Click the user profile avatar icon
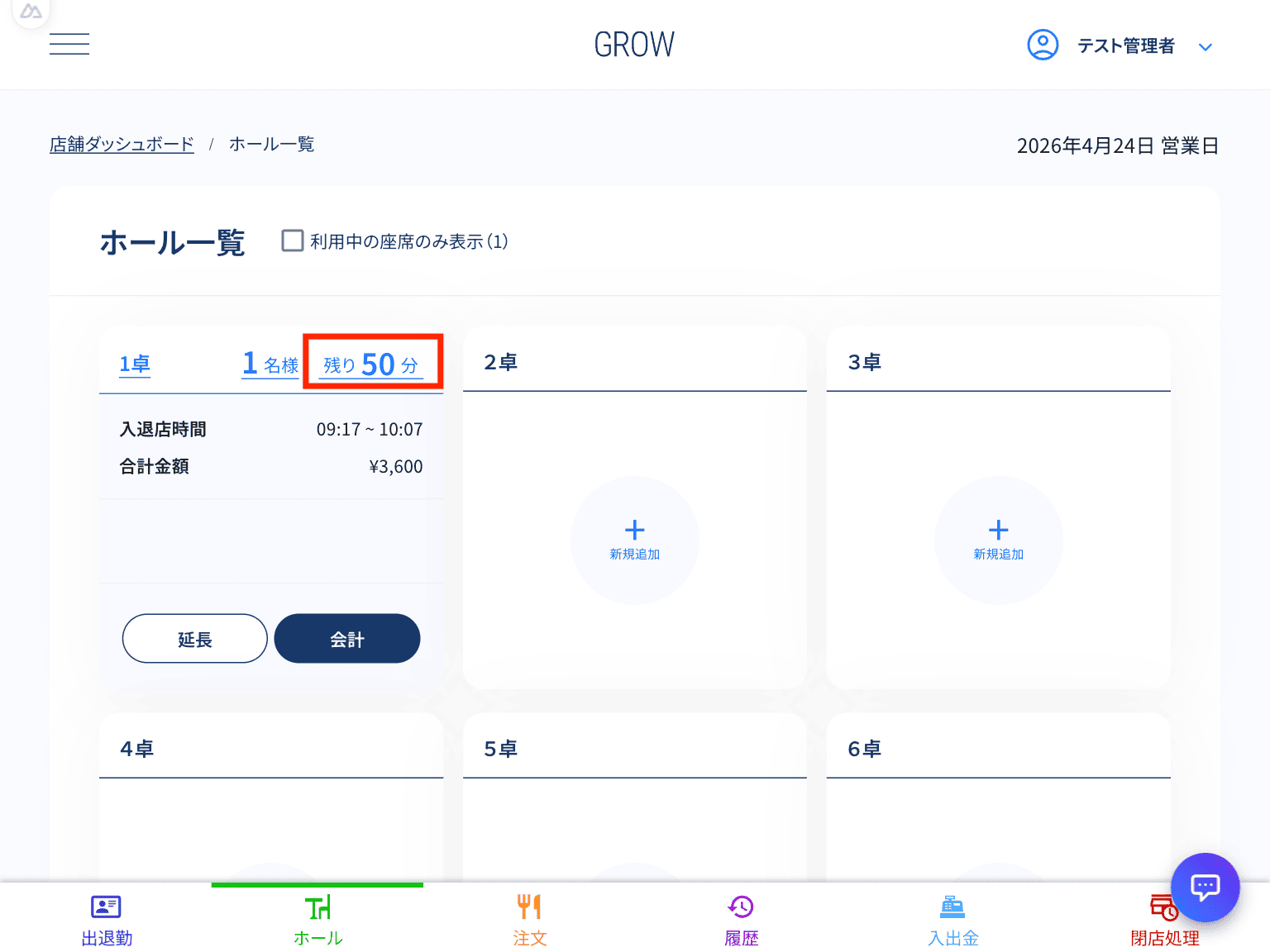 click(x=1043, y=45)
